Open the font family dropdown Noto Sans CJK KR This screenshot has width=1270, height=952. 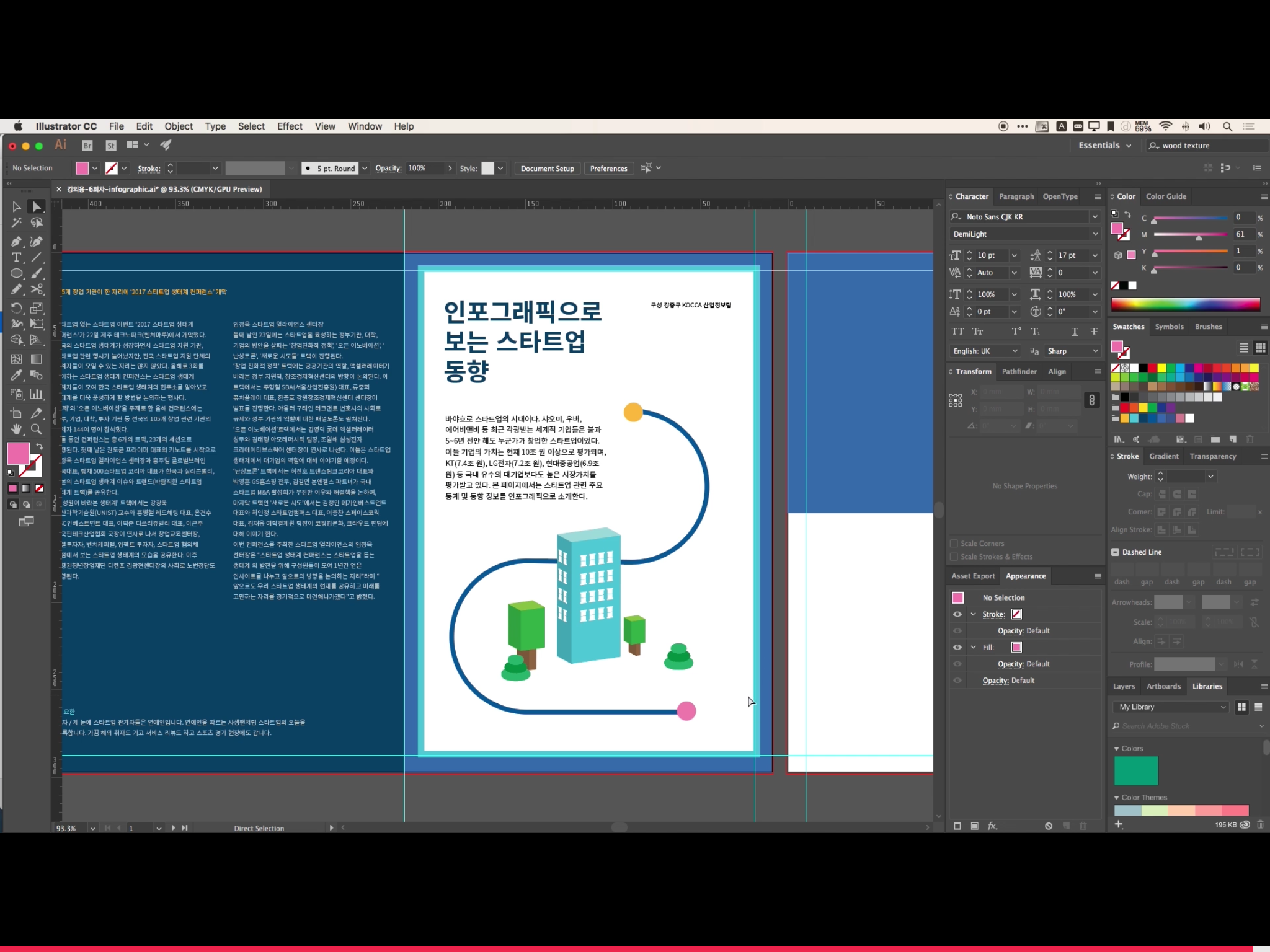[x=1095, y=217]
